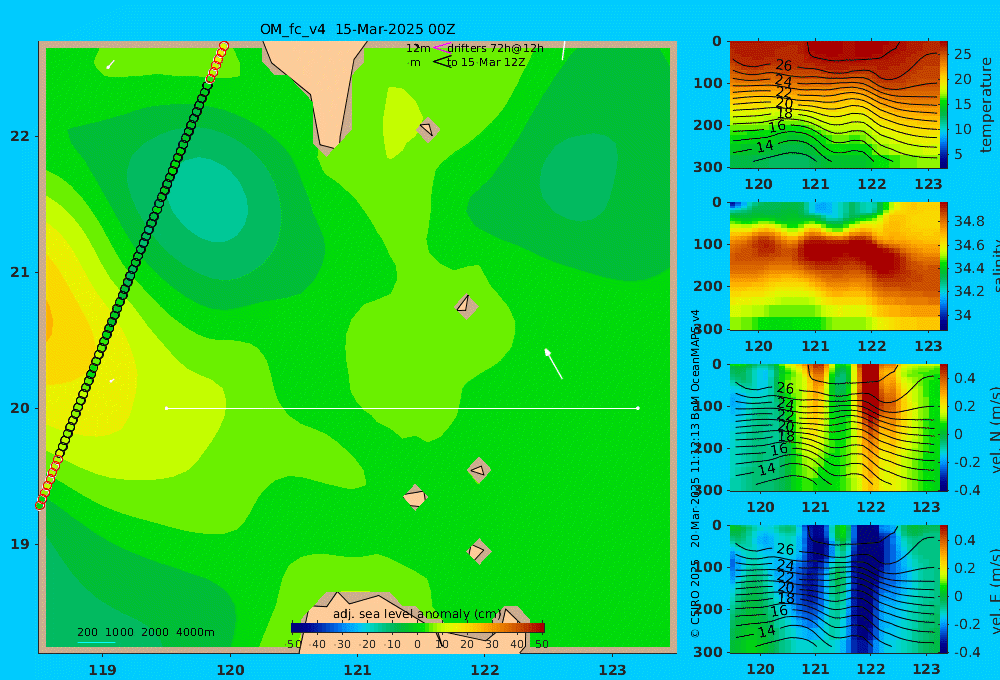Click the '-50' end of the anomaly colour bar

point(292,644)
